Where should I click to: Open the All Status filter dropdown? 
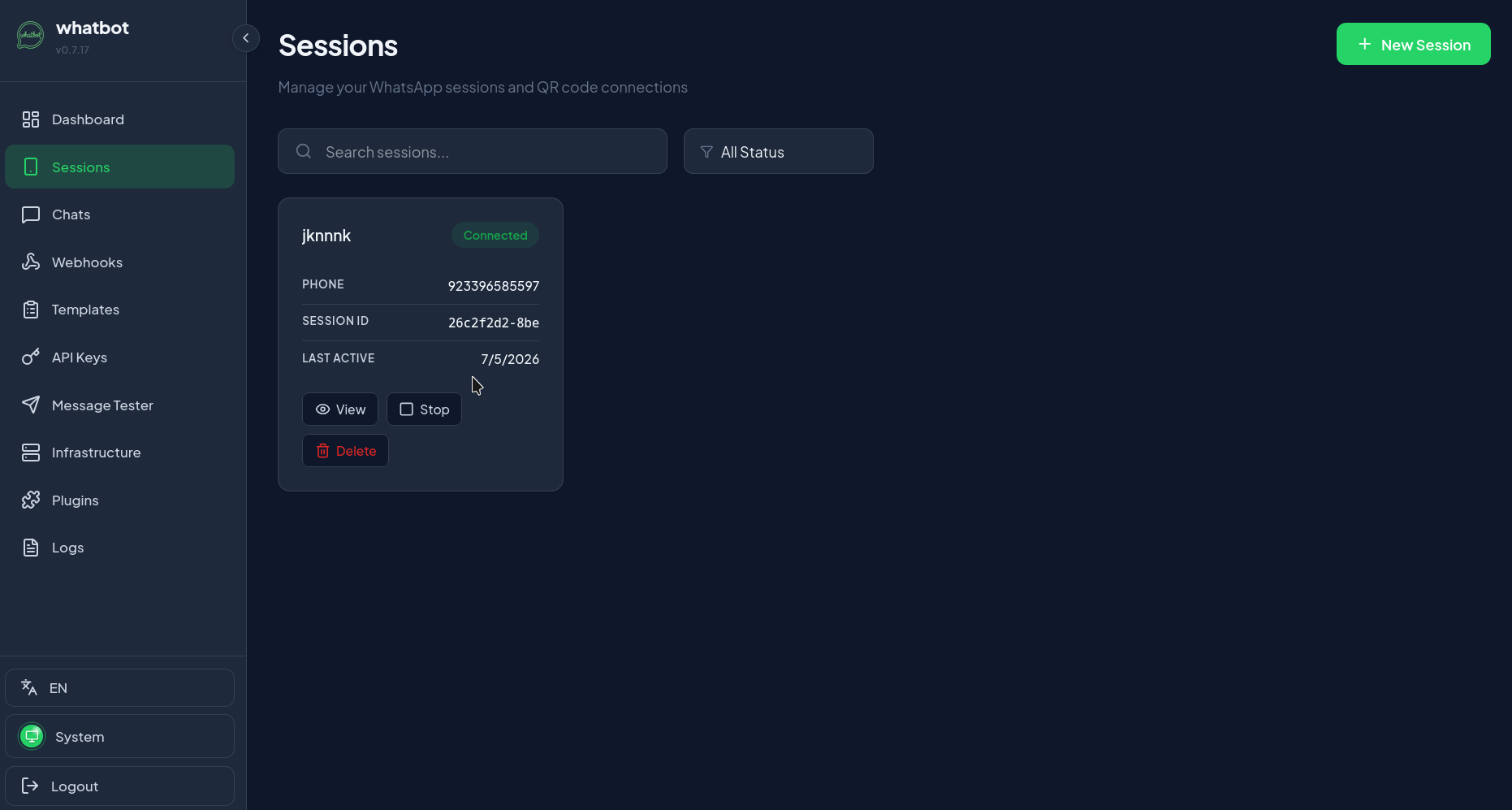779,151
